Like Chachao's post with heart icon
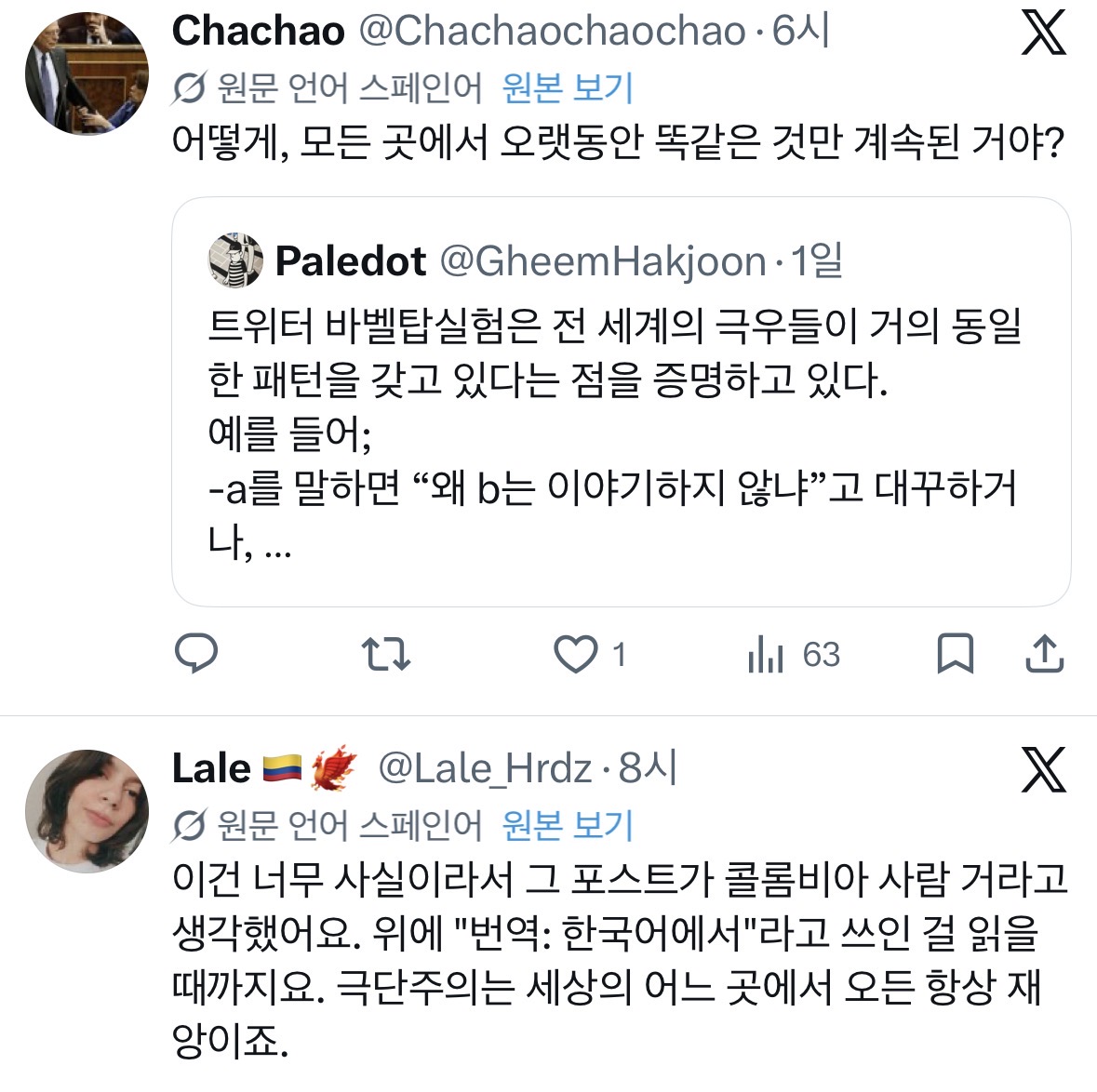1097x1092 pixels. (x=576, y=654)
